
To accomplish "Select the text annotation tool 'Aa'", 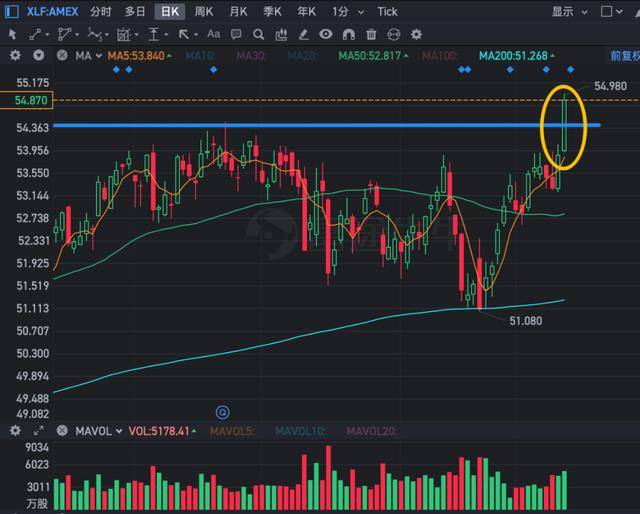I will [x=213, y=34].
